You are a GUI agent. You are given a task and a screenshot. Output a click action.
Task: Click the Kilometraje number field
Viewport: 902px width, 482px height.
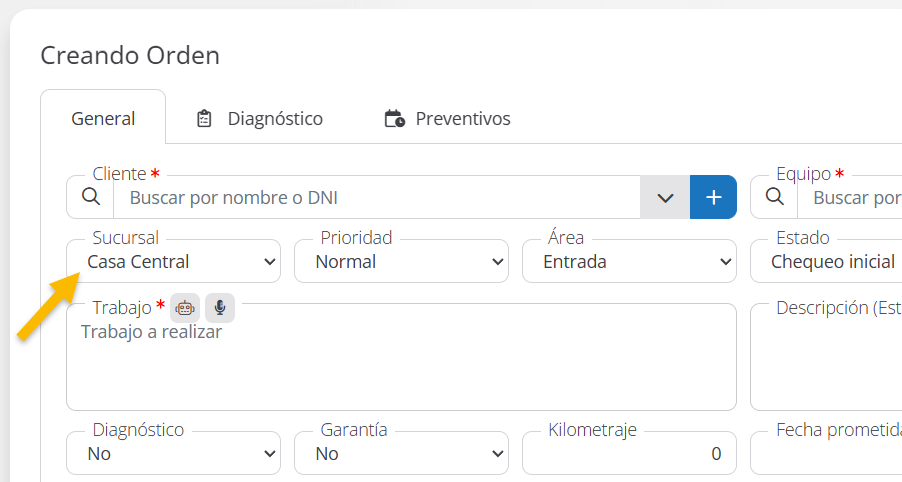tap(630, 454)
